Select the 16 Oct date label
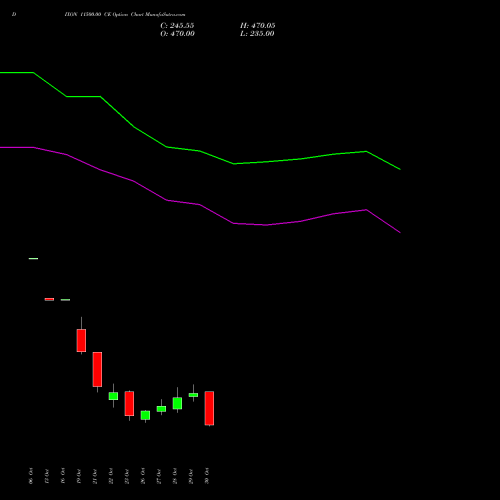The height and width of the screenshot is (500, 500). click(x=63, y=476)
